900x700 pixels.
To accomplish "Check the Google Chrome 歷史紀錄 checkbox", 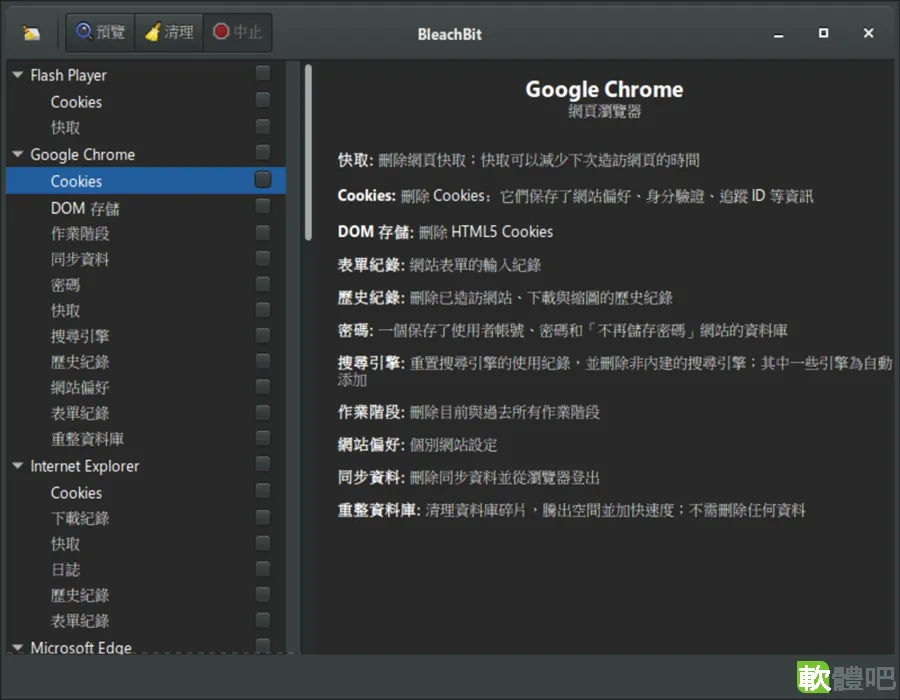I will (x=262, y=361).
